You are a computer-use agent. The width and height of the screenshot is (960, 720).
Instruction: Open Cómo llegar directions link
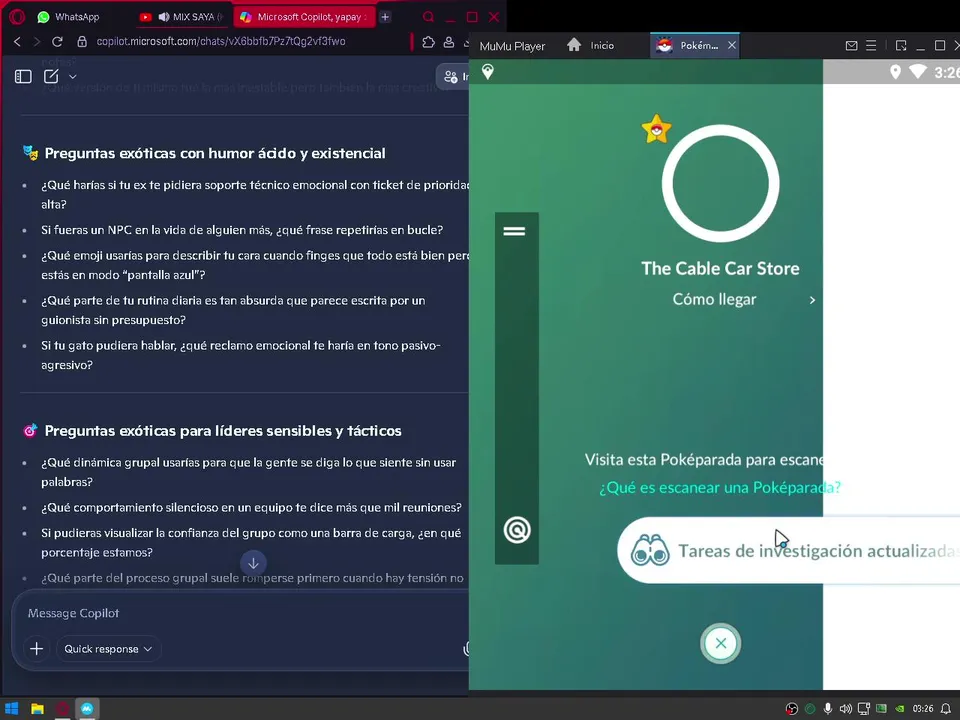714,299
